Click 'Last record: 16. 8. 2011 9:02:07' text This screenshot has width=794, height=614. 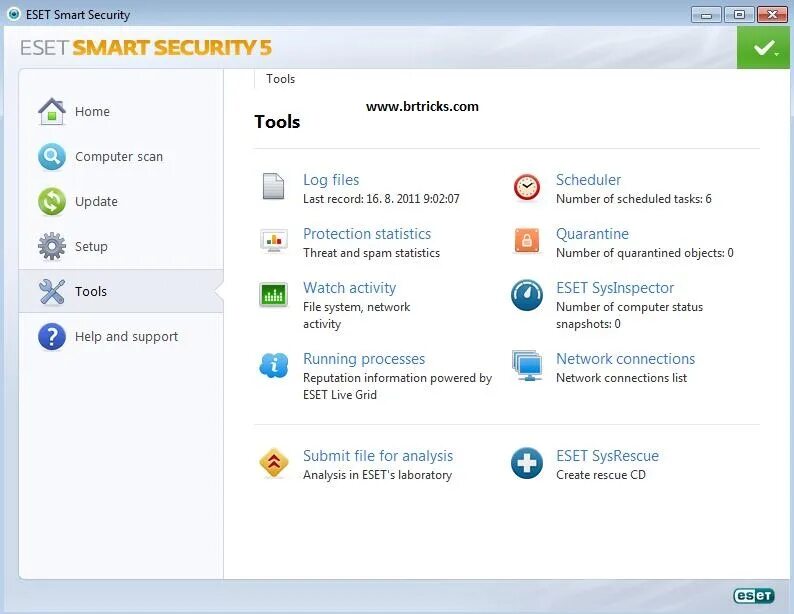click(x=381, y=199)
